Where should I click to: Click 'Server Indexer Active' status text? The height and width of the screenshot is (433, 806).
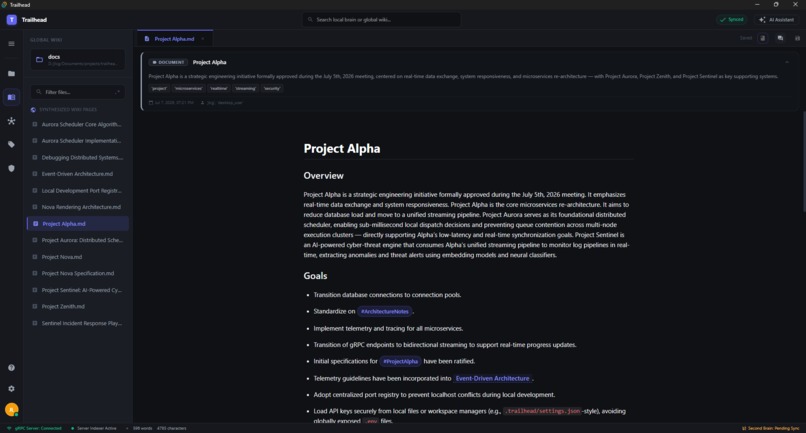coord(97,428)
